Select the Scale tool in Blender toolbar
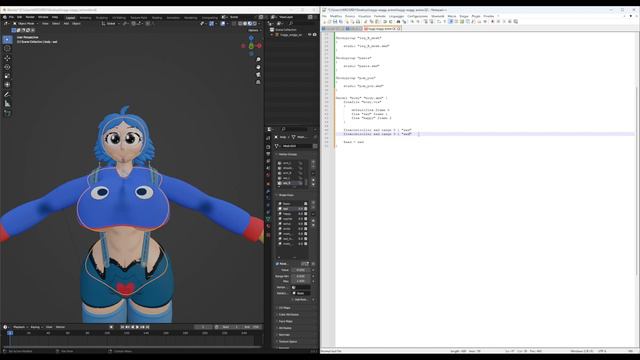This screenshot has width=640, height=360. [x=7, y=76]
